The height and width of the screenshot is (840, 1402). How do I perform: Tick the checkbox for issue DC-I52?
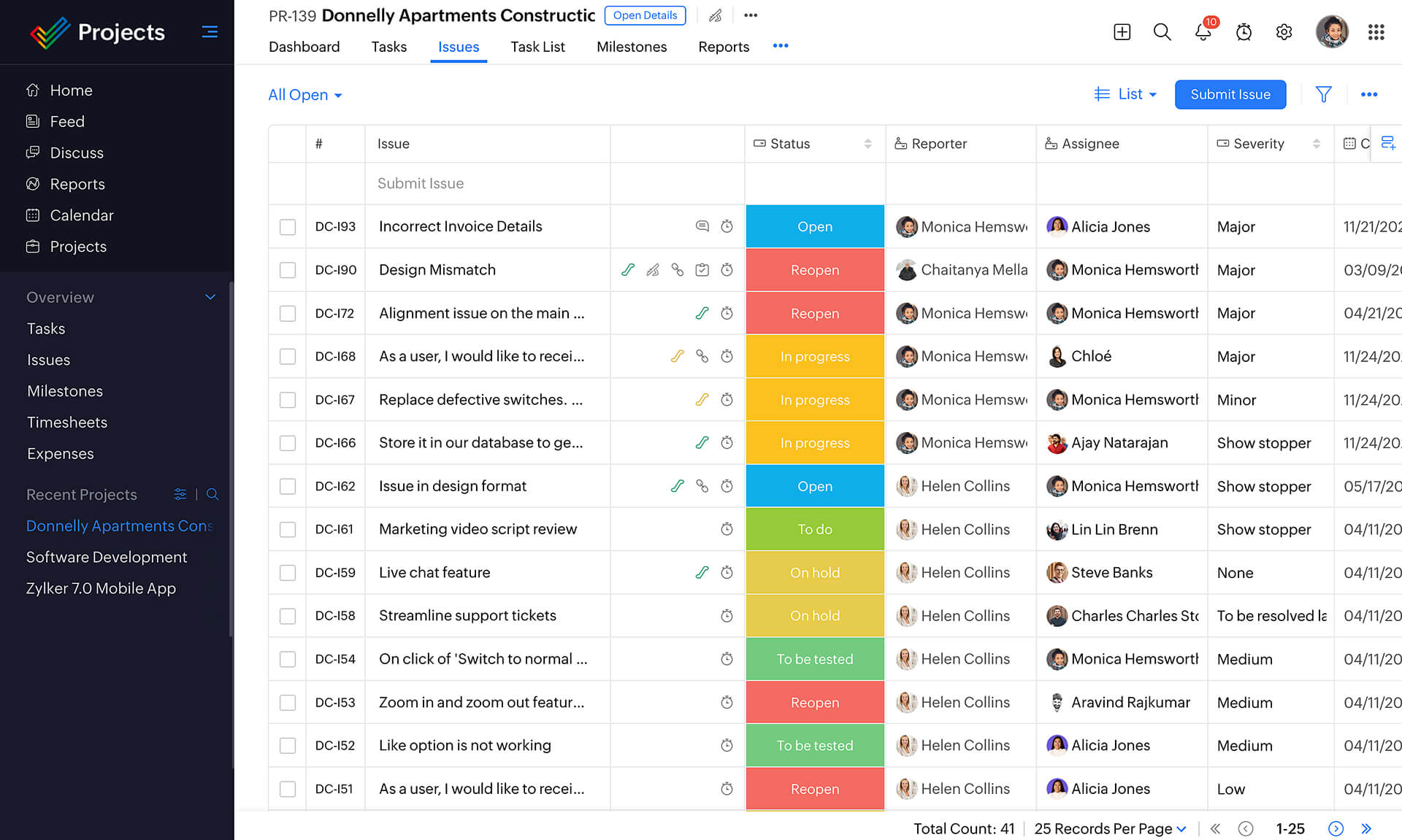(x=287, y=745)
